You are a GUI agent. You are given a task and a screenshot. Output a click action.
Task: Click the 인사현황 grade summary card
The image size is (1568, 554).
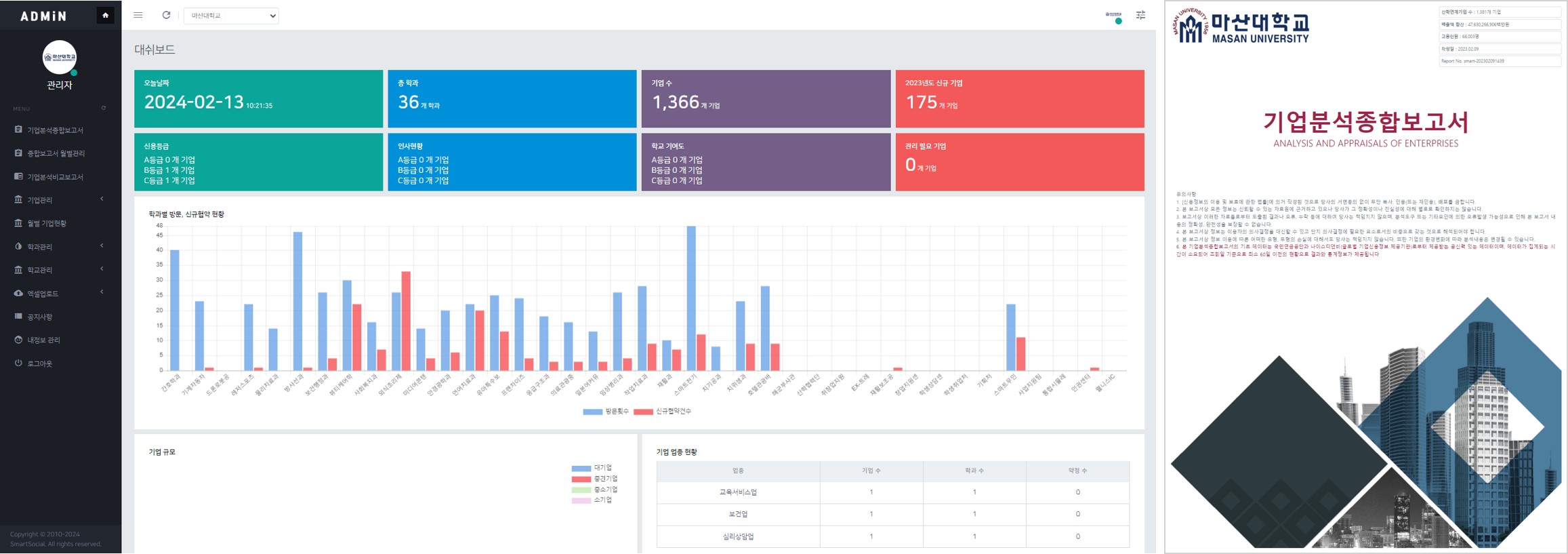point(512,162)
